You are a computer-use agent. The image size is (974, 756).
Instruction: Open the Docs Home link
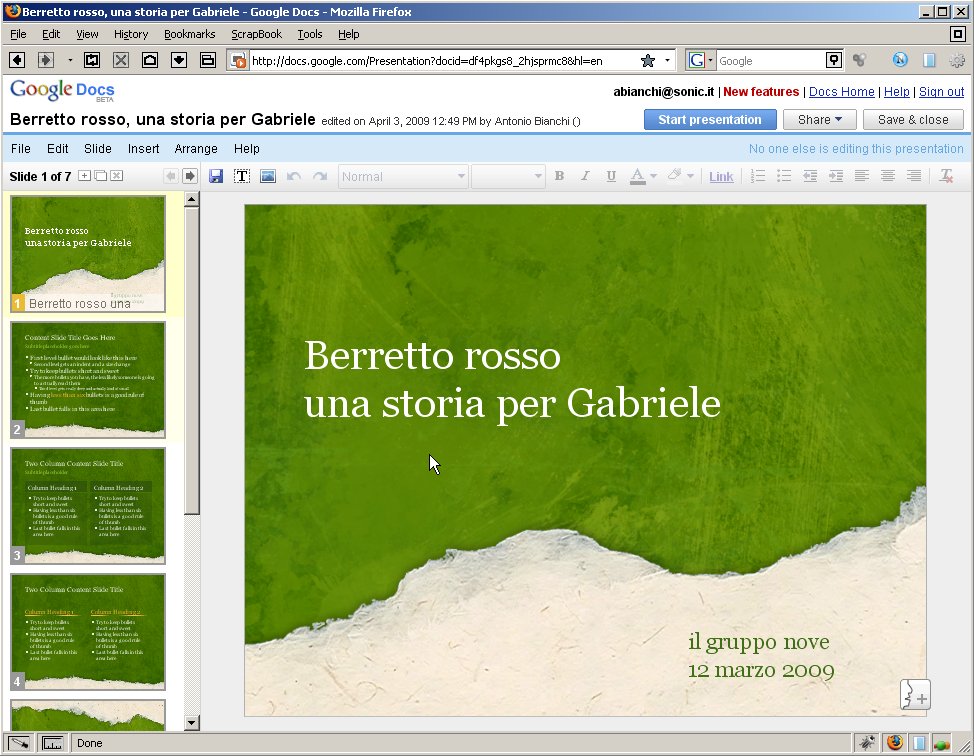pos(841,92)
